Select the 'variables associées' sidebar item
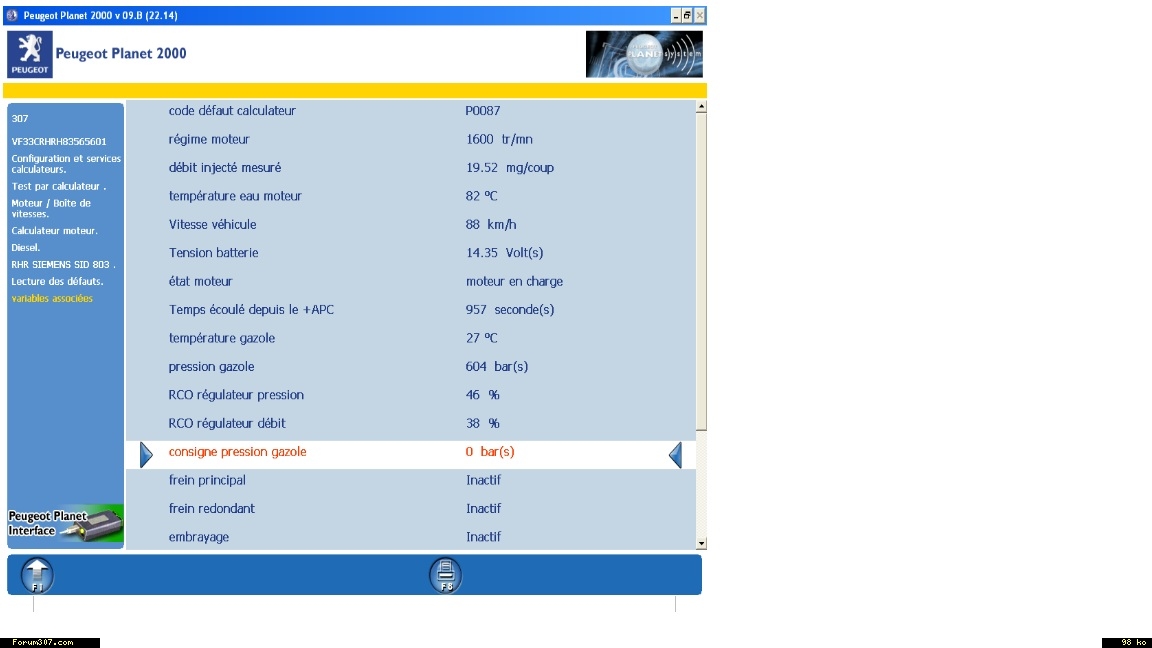1152x648 pixels. (52, 298)
